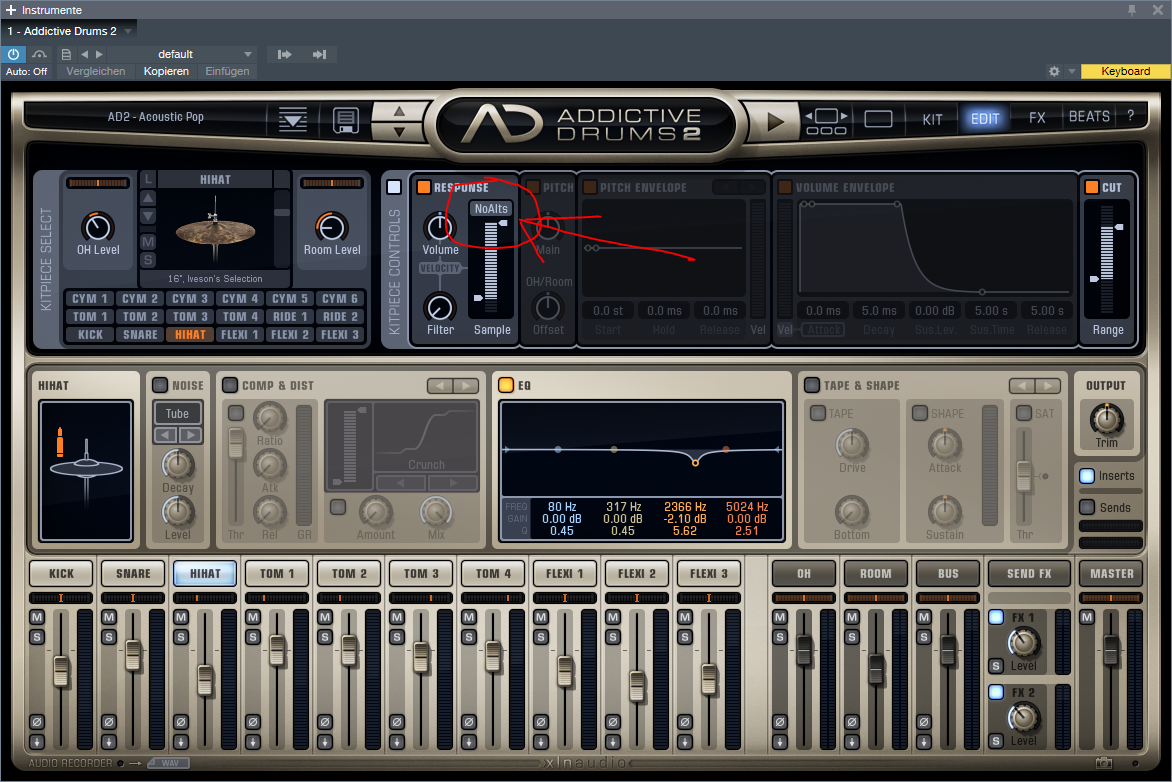This screenshot has height=782, width=1172.
Task: Click the save preset floppy disk icon
Action: (x=346, y=120)
